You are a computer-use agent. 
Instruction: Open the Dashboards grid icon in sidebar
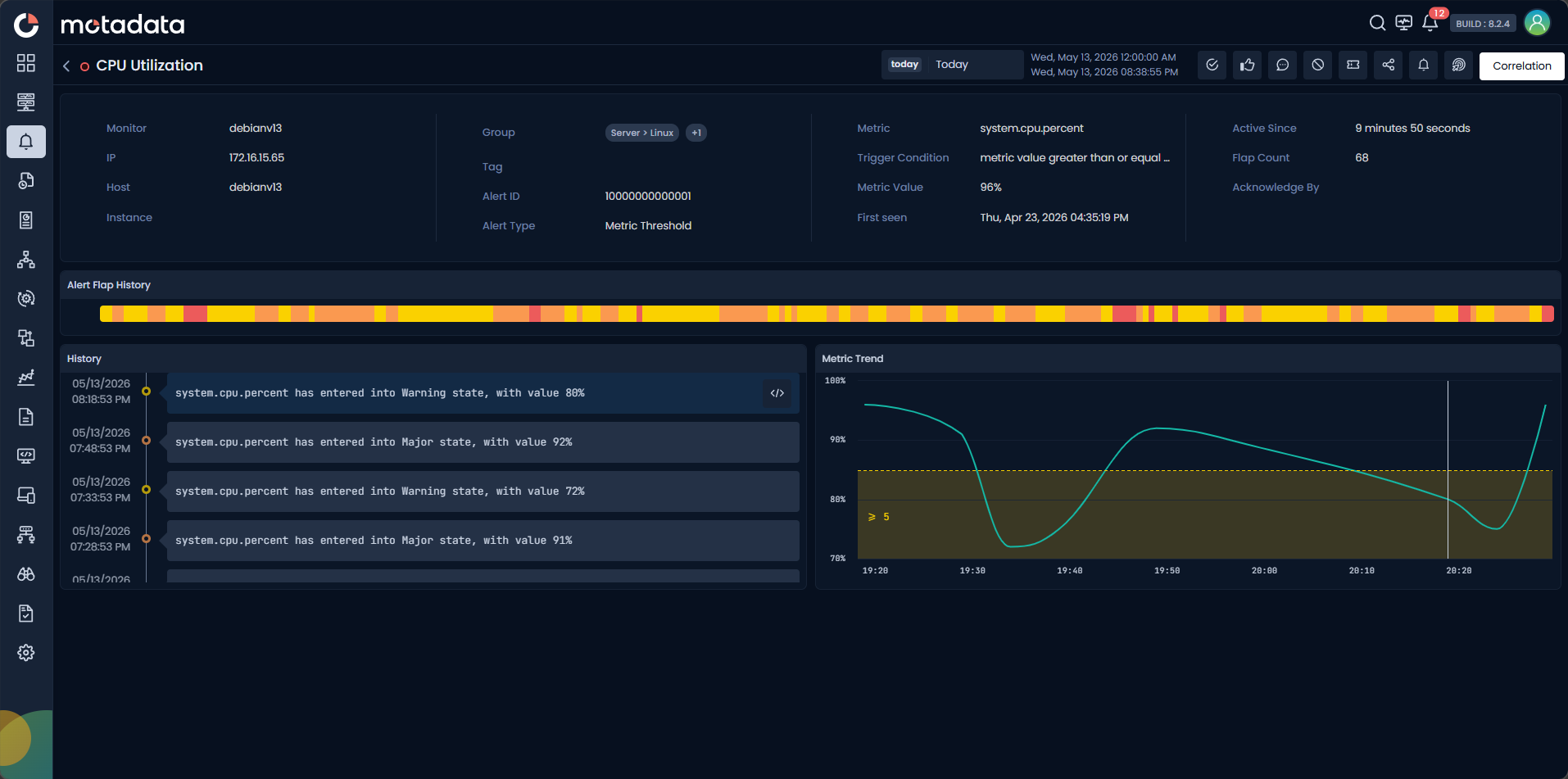[26, 63]
